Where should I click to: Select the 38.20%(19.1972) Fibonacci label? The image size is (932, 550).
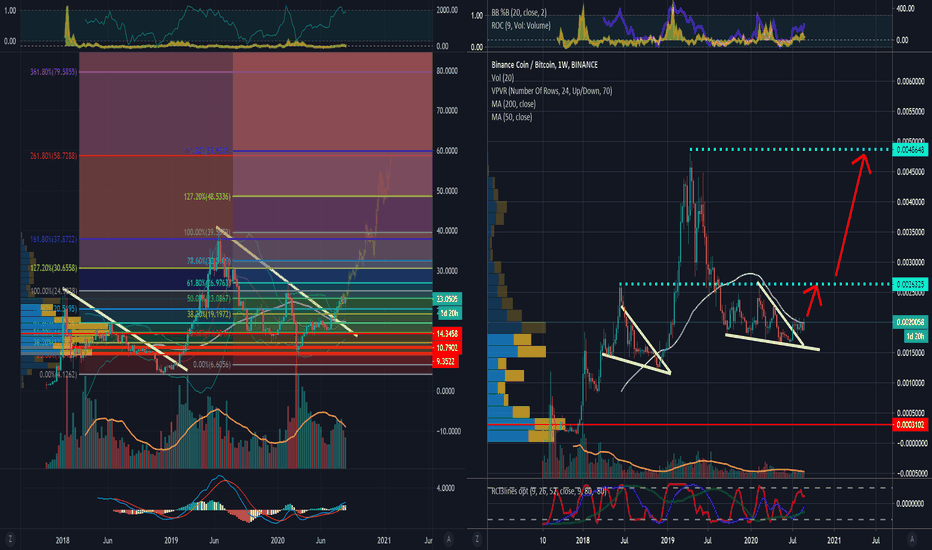[x=209, y=313]
